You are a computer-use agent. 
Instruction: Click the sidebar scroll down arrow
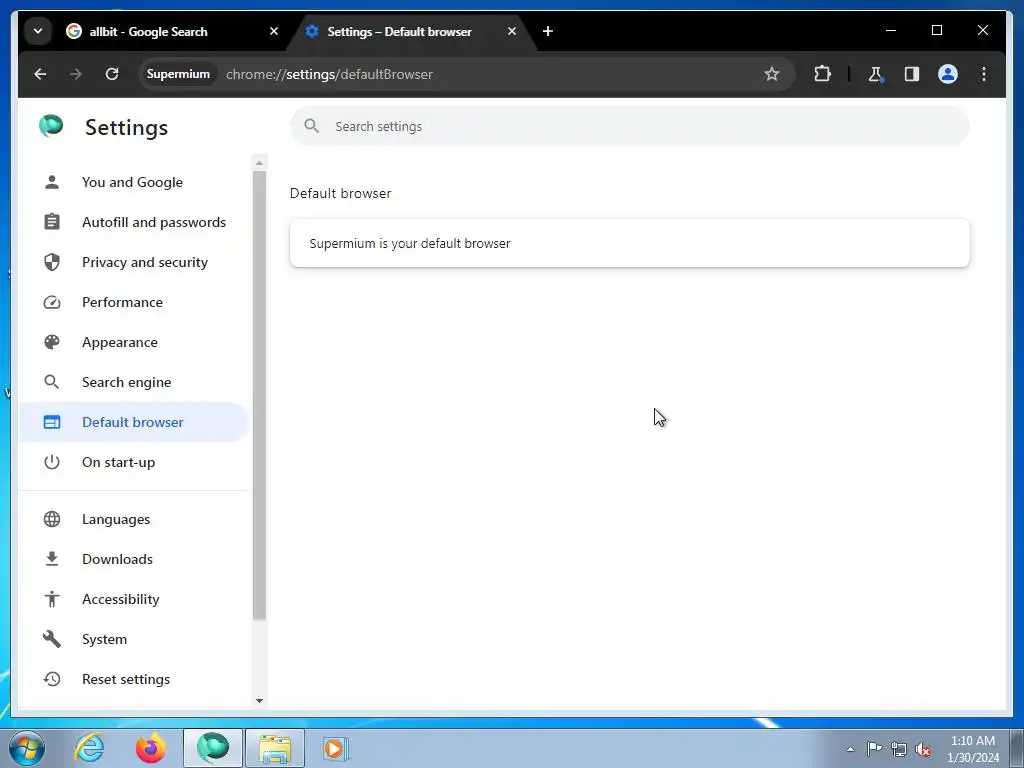[x=259, y=701]
